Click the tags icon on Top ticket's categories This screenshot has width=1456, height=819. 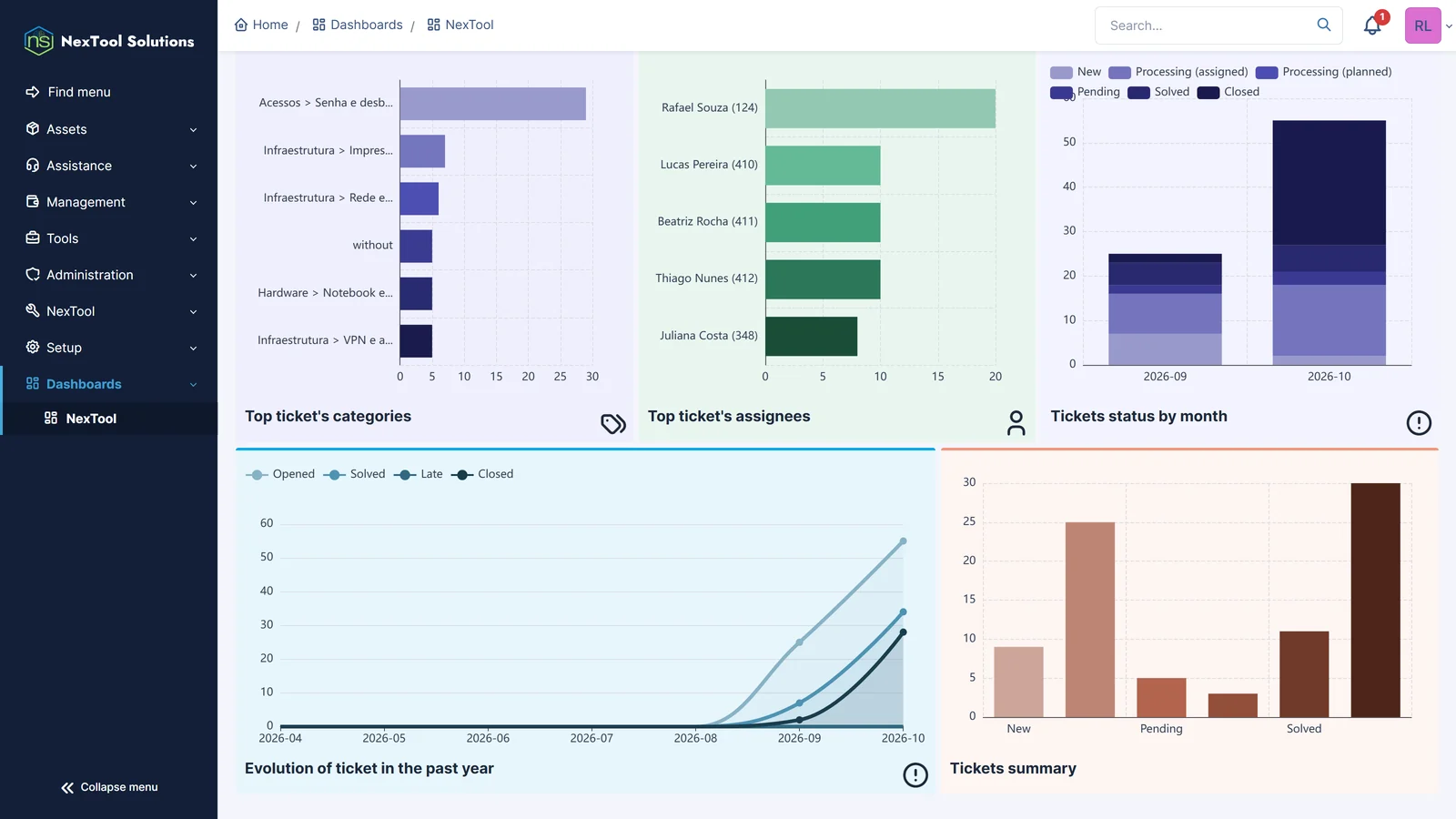click(613, 423)
